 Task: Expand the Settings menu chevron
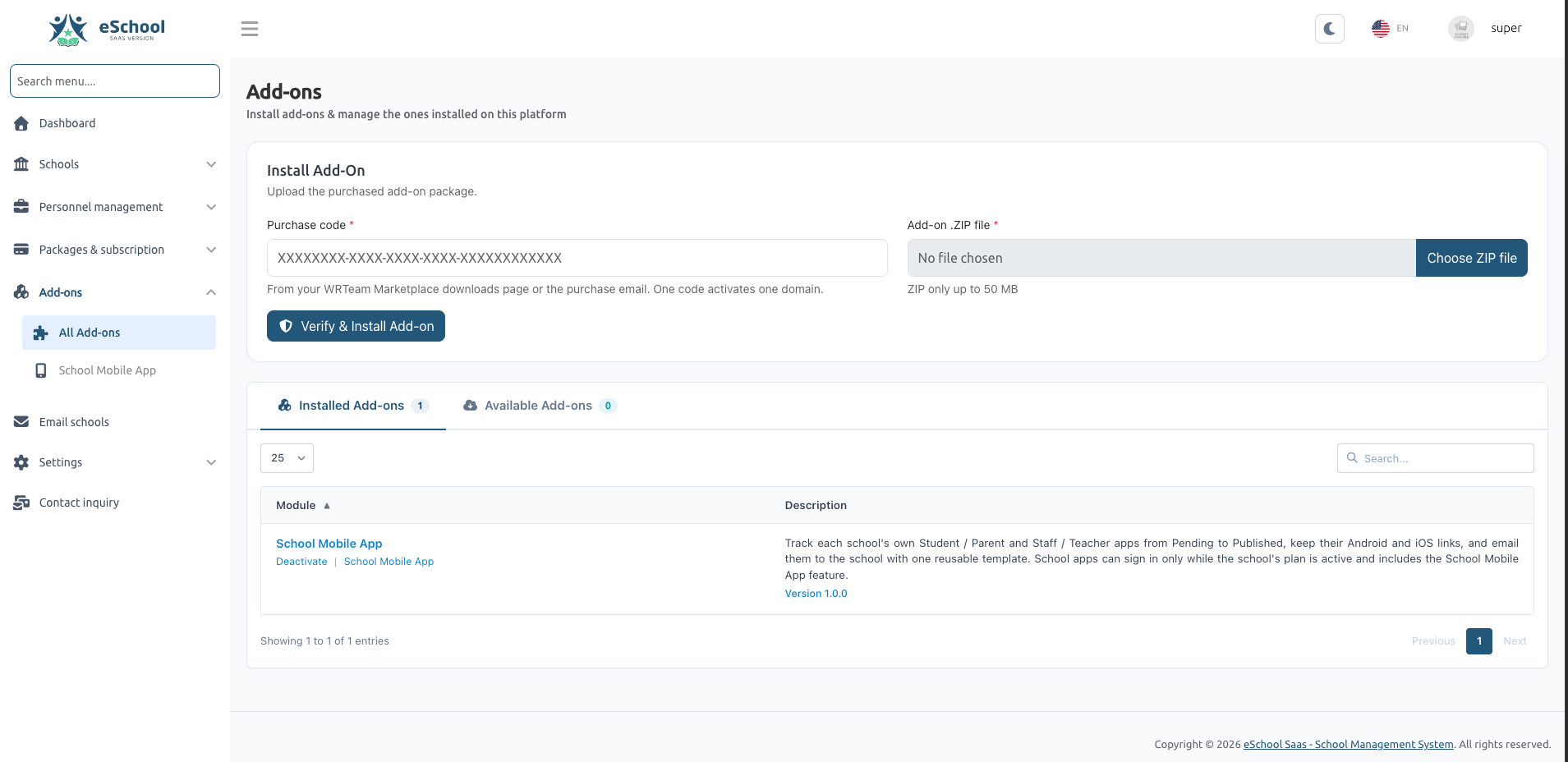pos(211,462)
